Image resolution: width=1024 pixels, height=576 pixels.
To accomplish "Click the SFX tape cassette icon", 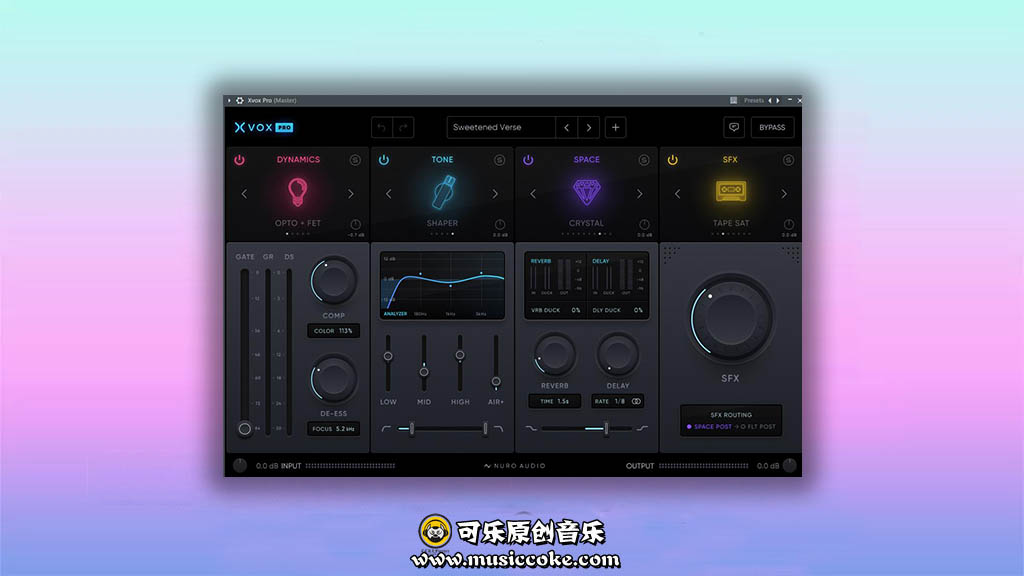I will click(731, 190).
